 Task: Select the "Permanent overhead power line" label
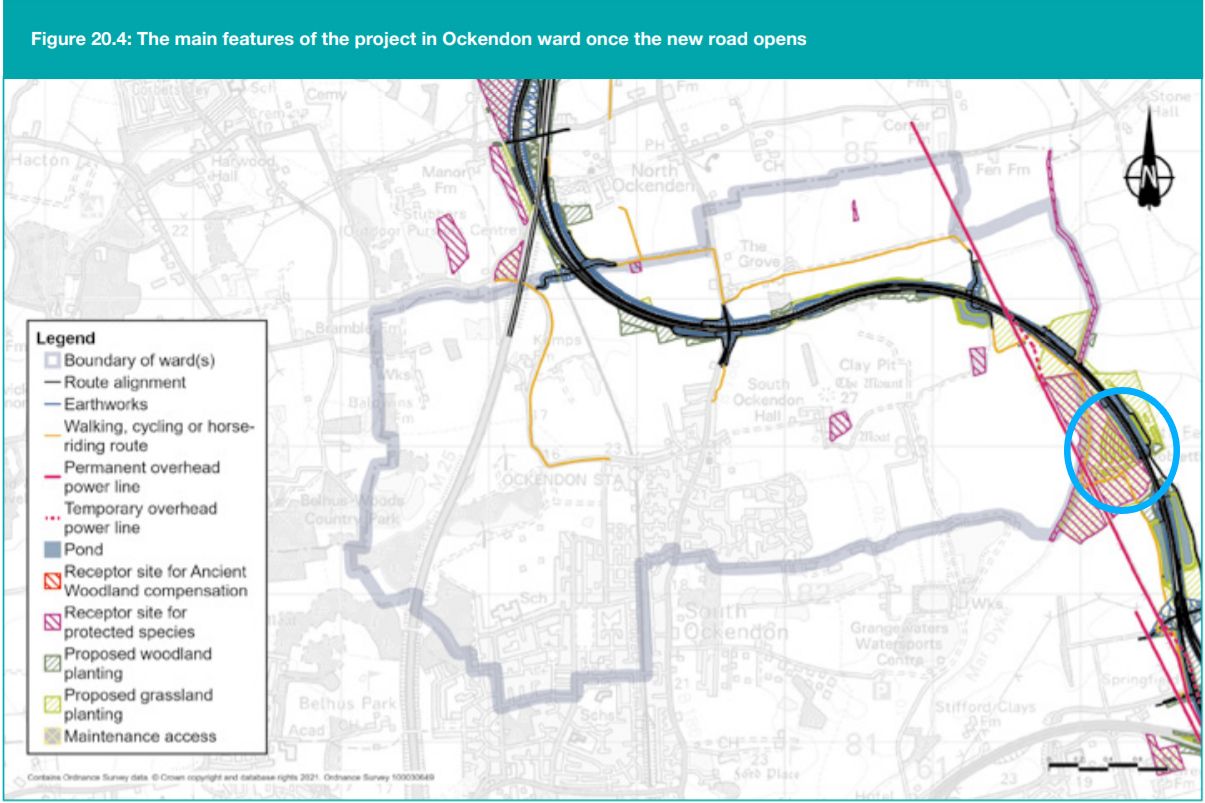point(142,477)
